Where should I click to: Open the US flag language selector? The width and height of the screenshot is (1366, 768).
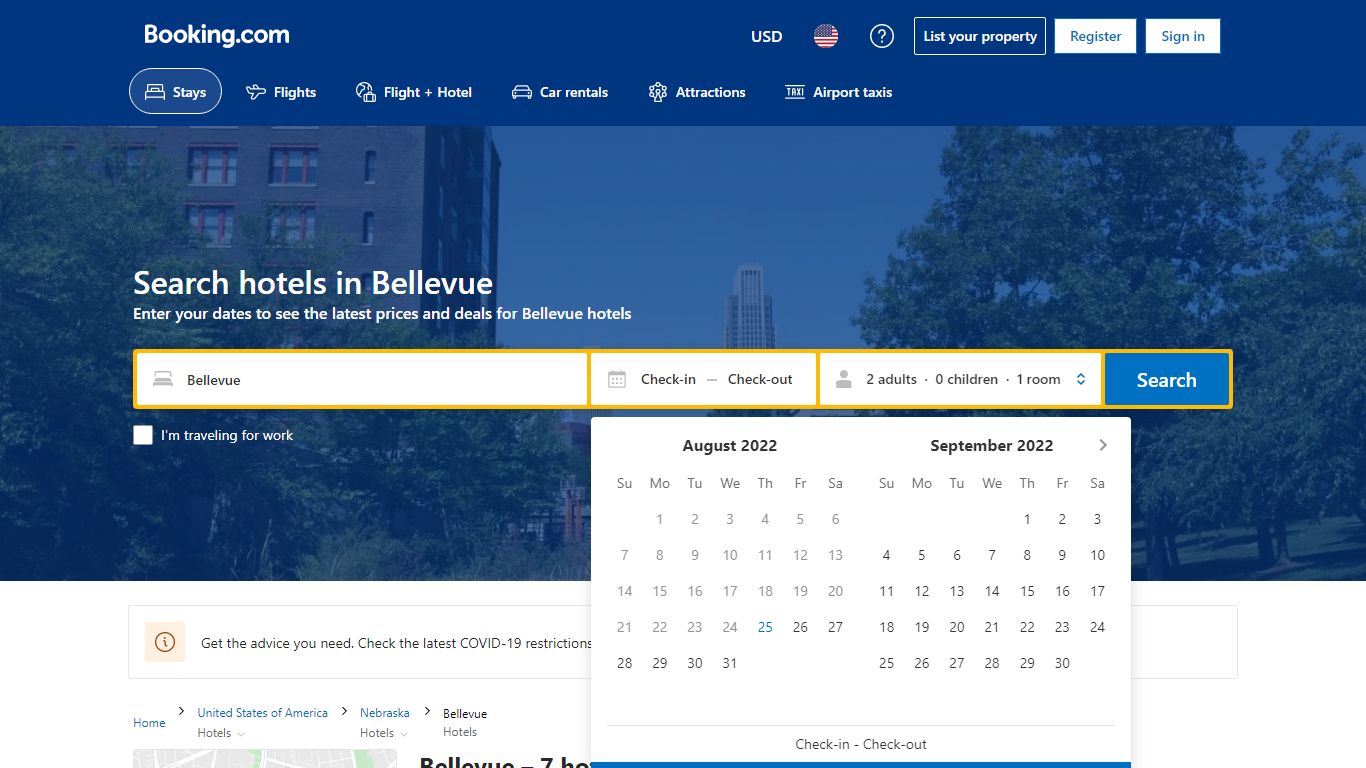pos(826,36)
